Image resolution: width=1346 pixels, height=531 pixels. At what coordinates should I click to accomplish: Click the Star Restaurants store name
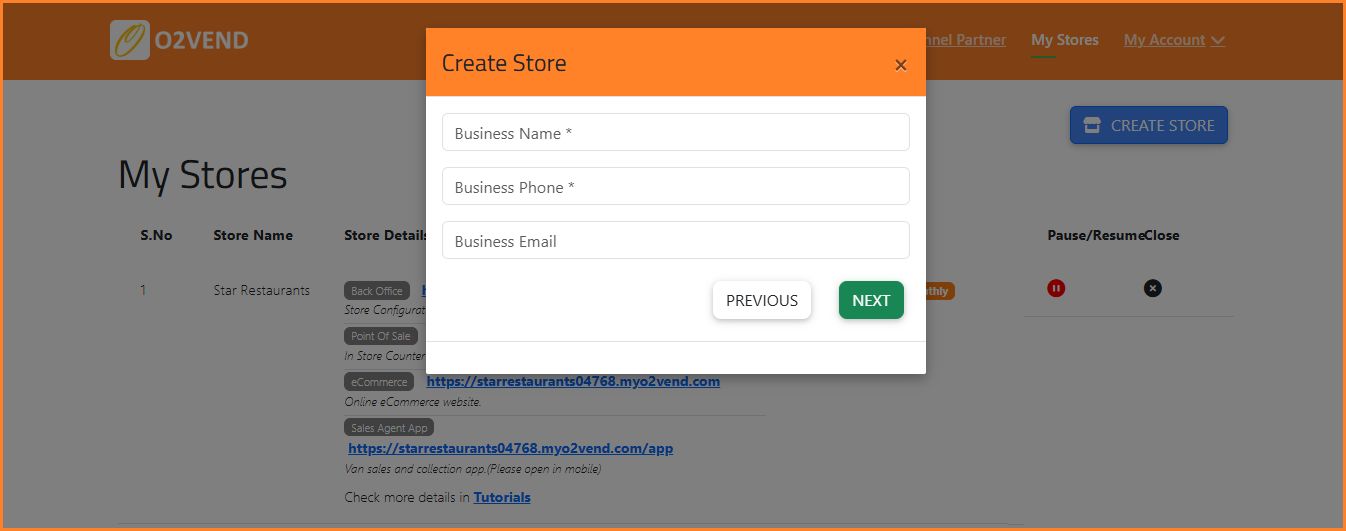tap(262, 290)
